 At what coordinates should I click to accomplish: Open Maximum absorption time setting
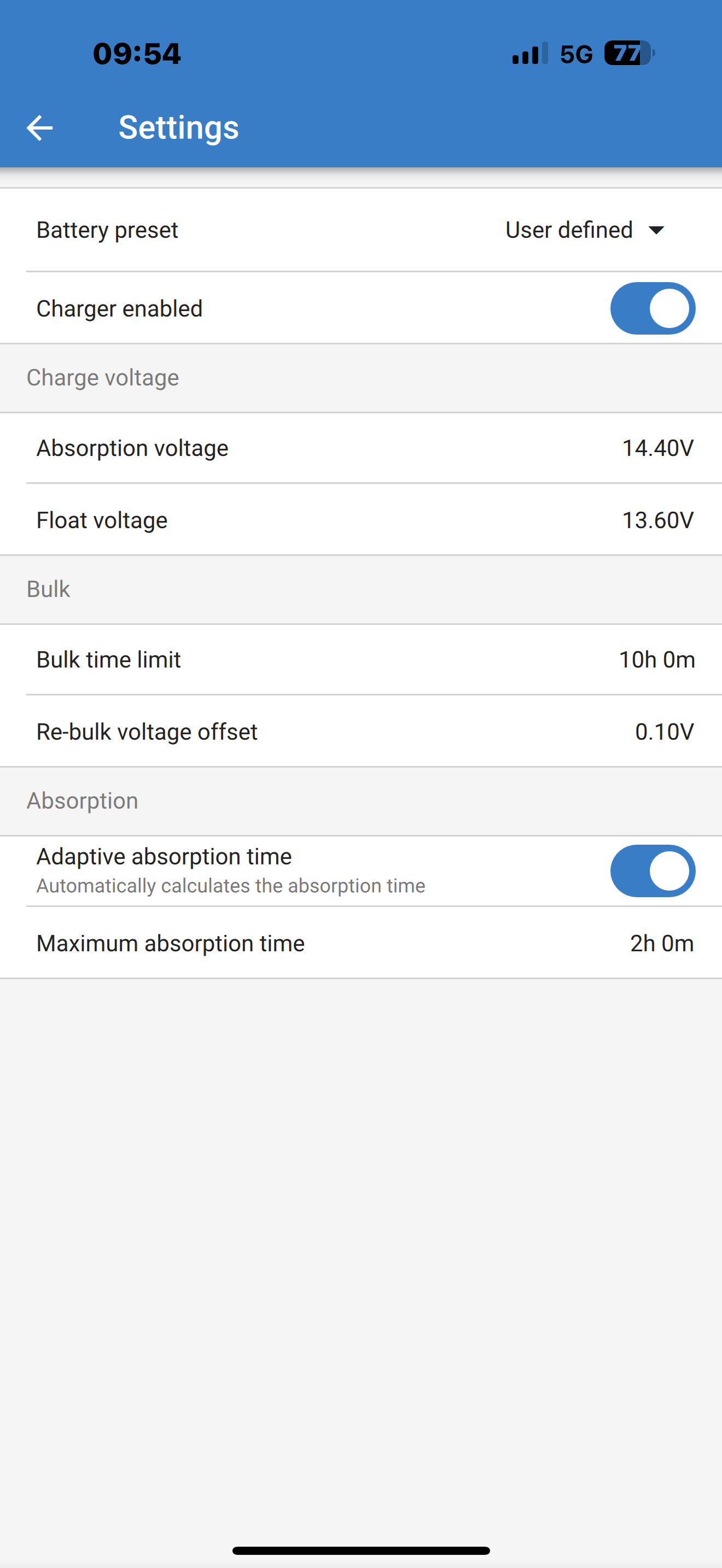360,944
